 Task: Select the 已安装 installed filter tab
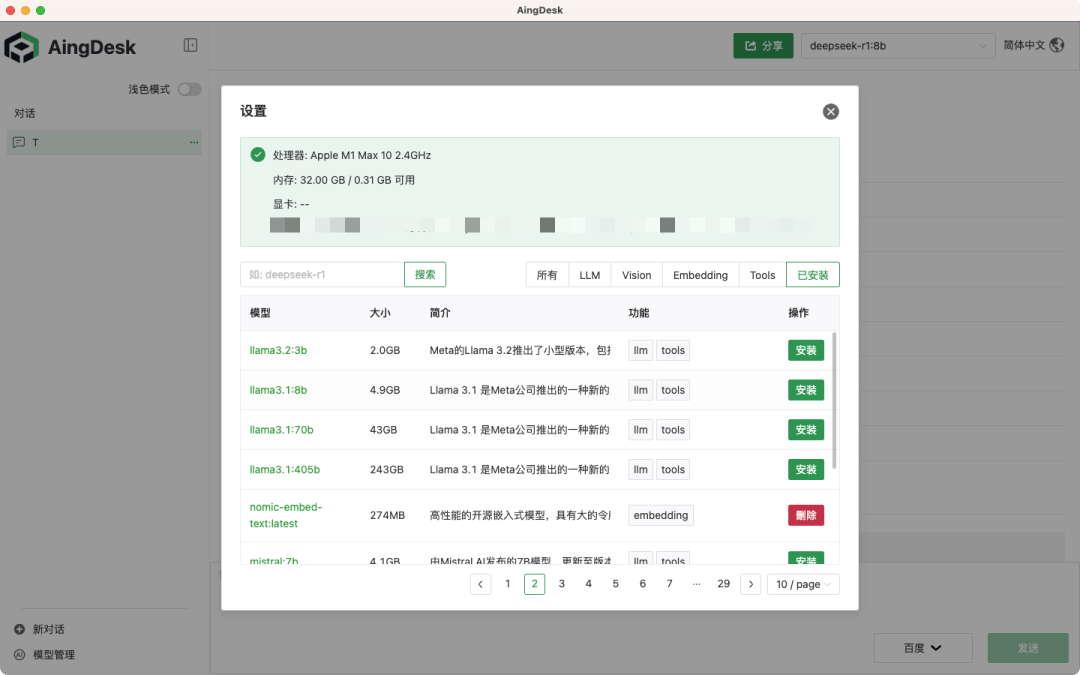(813, 275)
